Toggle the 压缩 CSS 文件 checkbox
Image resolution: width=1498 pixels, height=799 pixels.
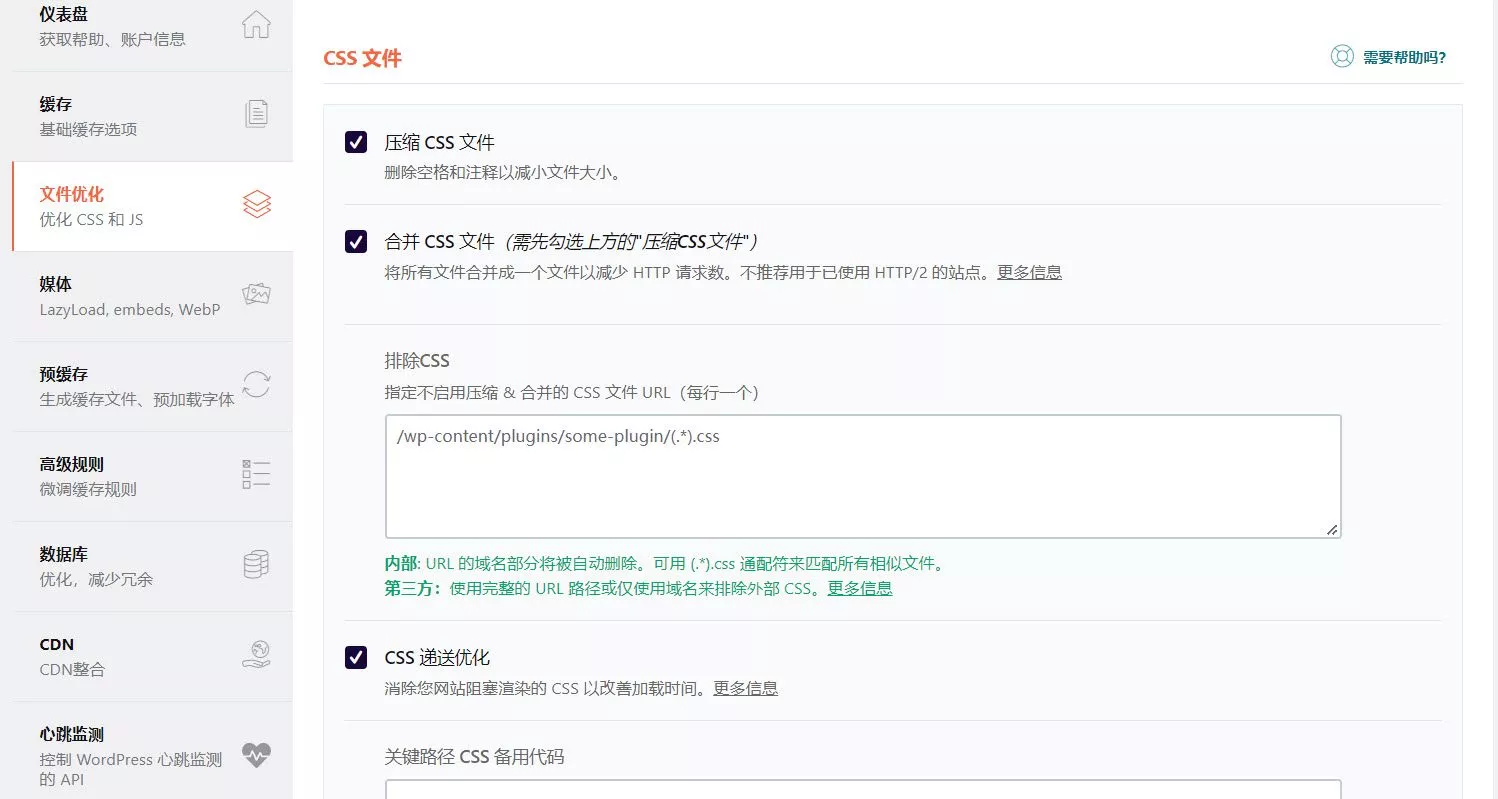tap(356, 142)
